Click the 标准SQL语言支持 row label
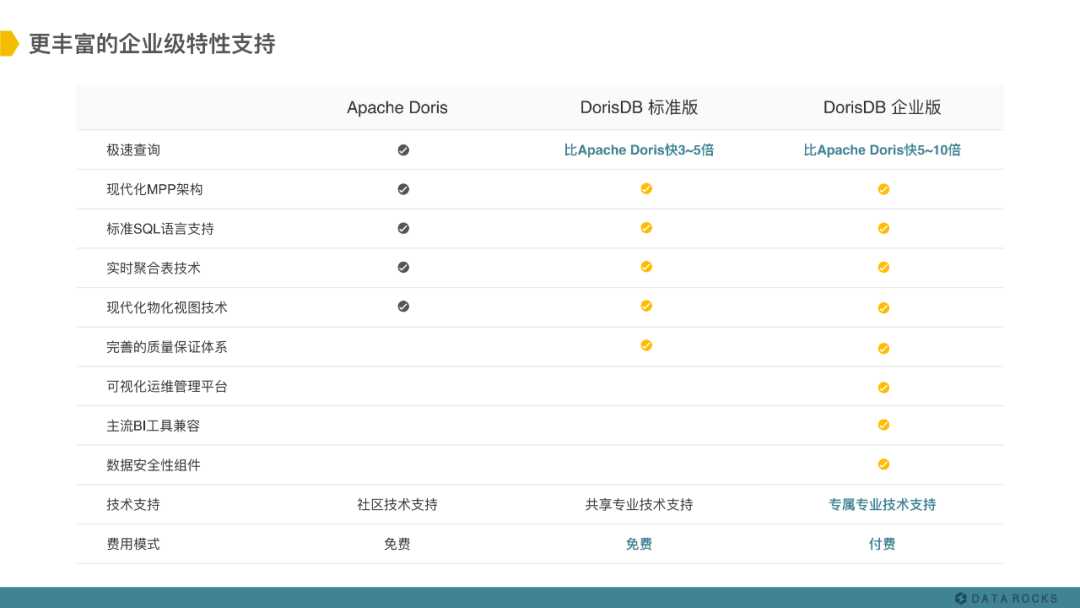This screenshot has width=1080, height=608. pyautogui.click(x=160, y=229)
